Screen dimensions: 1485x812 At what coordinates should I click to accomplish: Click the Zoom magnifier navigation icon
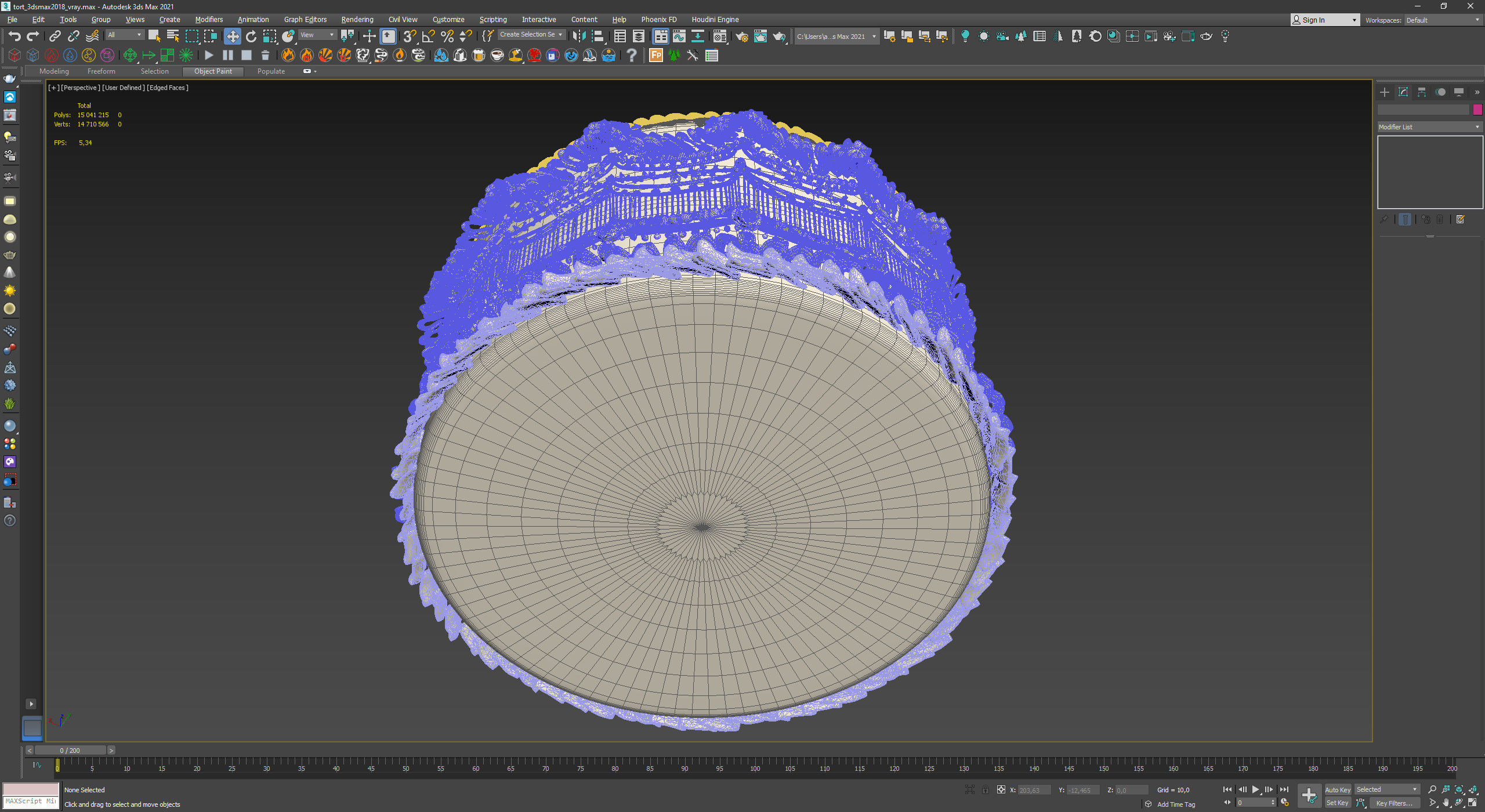coord(1432,789)
